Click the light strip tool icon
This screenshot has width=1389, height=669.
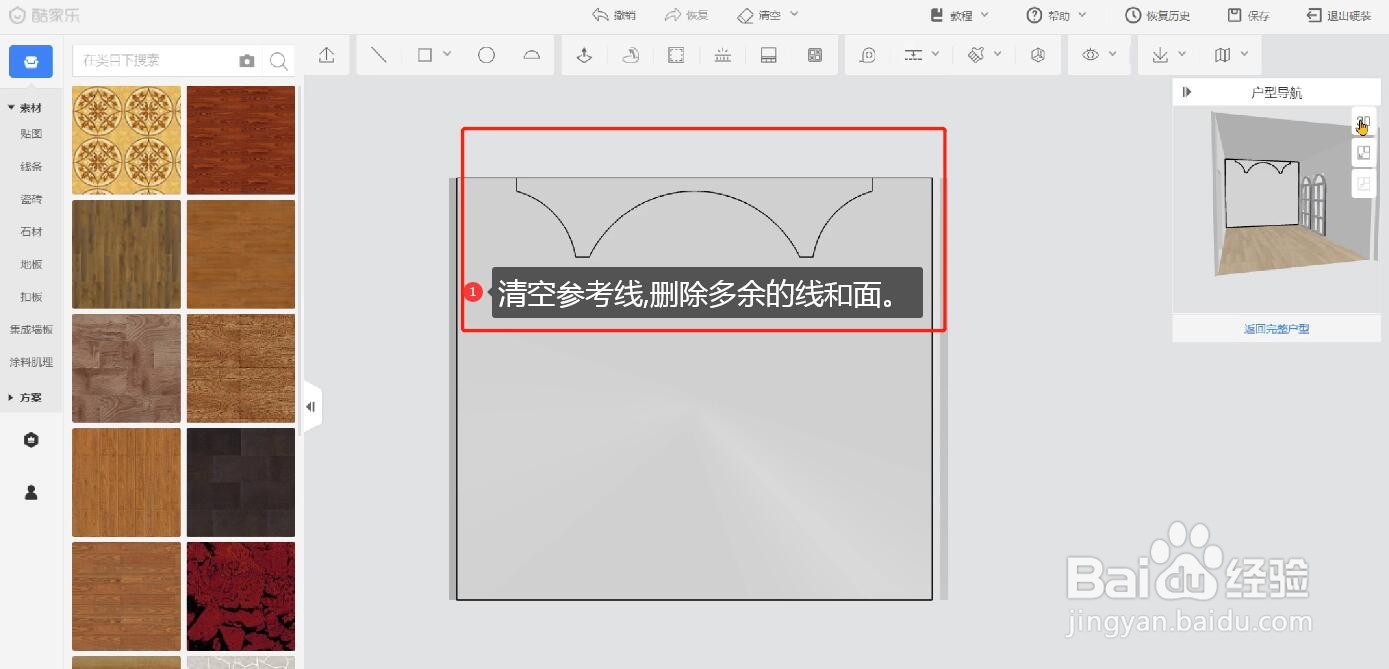[722, 55]
